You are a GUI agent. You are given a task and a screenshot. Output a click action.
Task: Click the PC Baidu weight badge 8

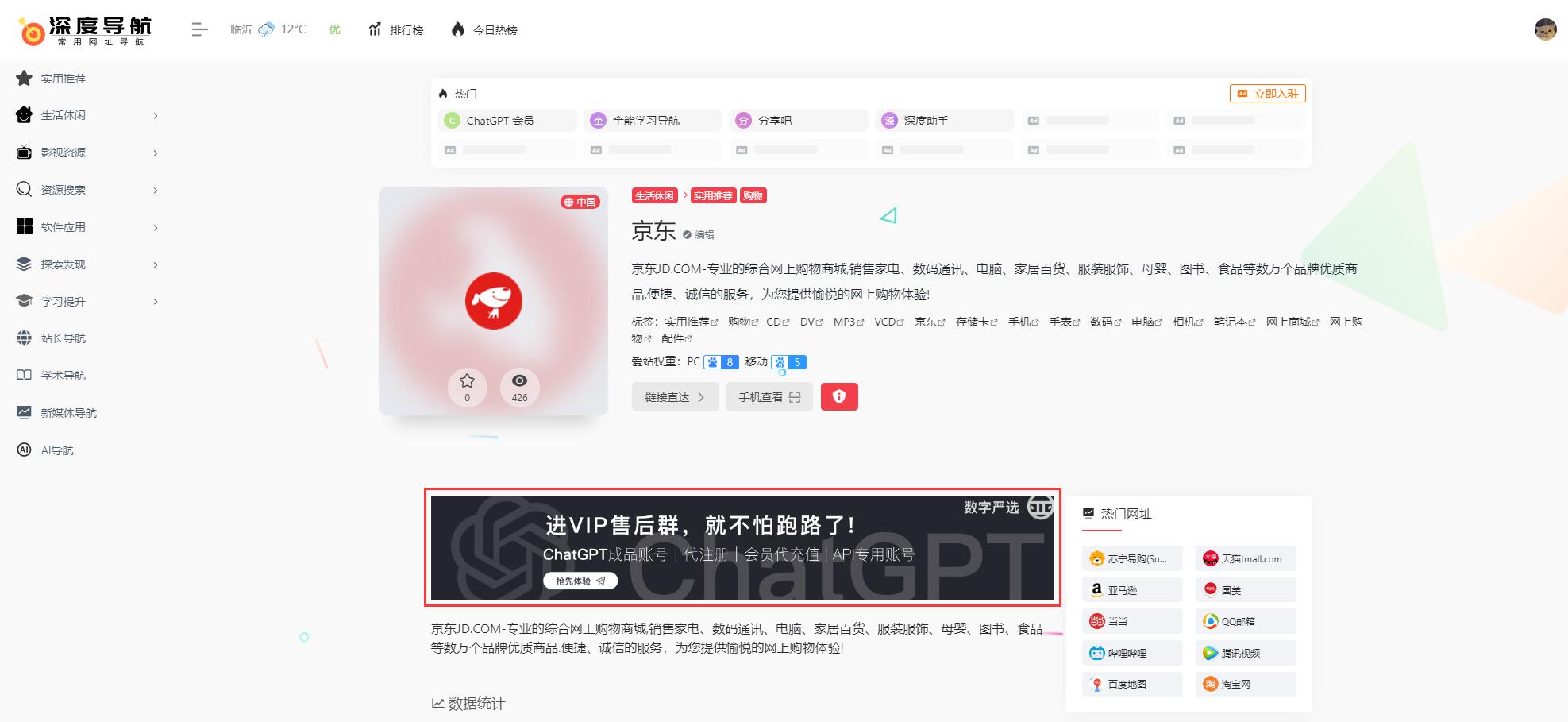[x=721, y=361]
